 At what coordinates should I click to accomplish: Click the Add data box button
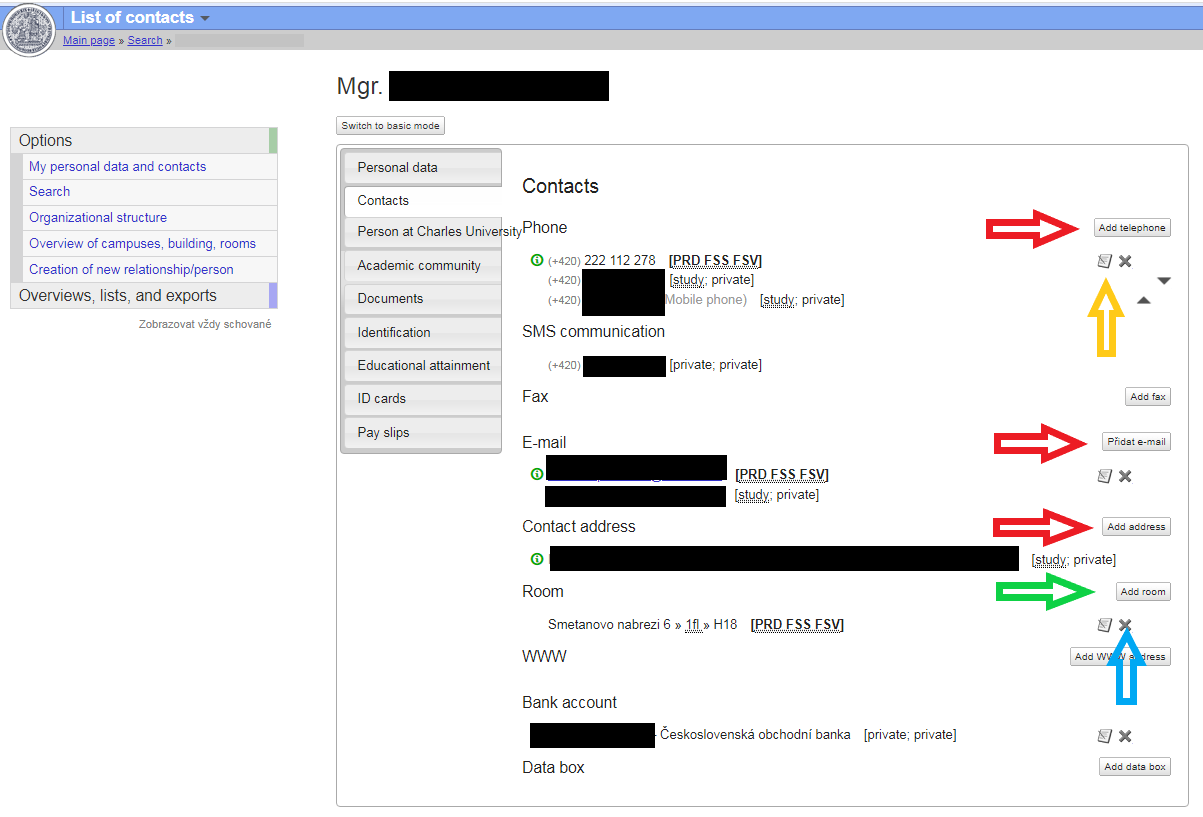point(1135,767)
